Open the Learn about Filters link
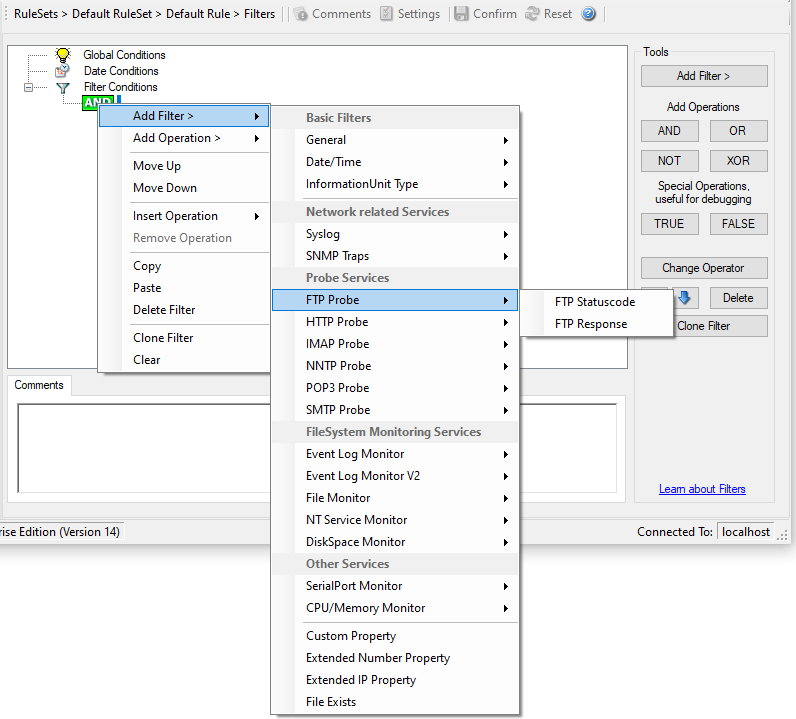The width and height of the screenshot is (796, 719). pyautogui.click(x=702, y=489)
